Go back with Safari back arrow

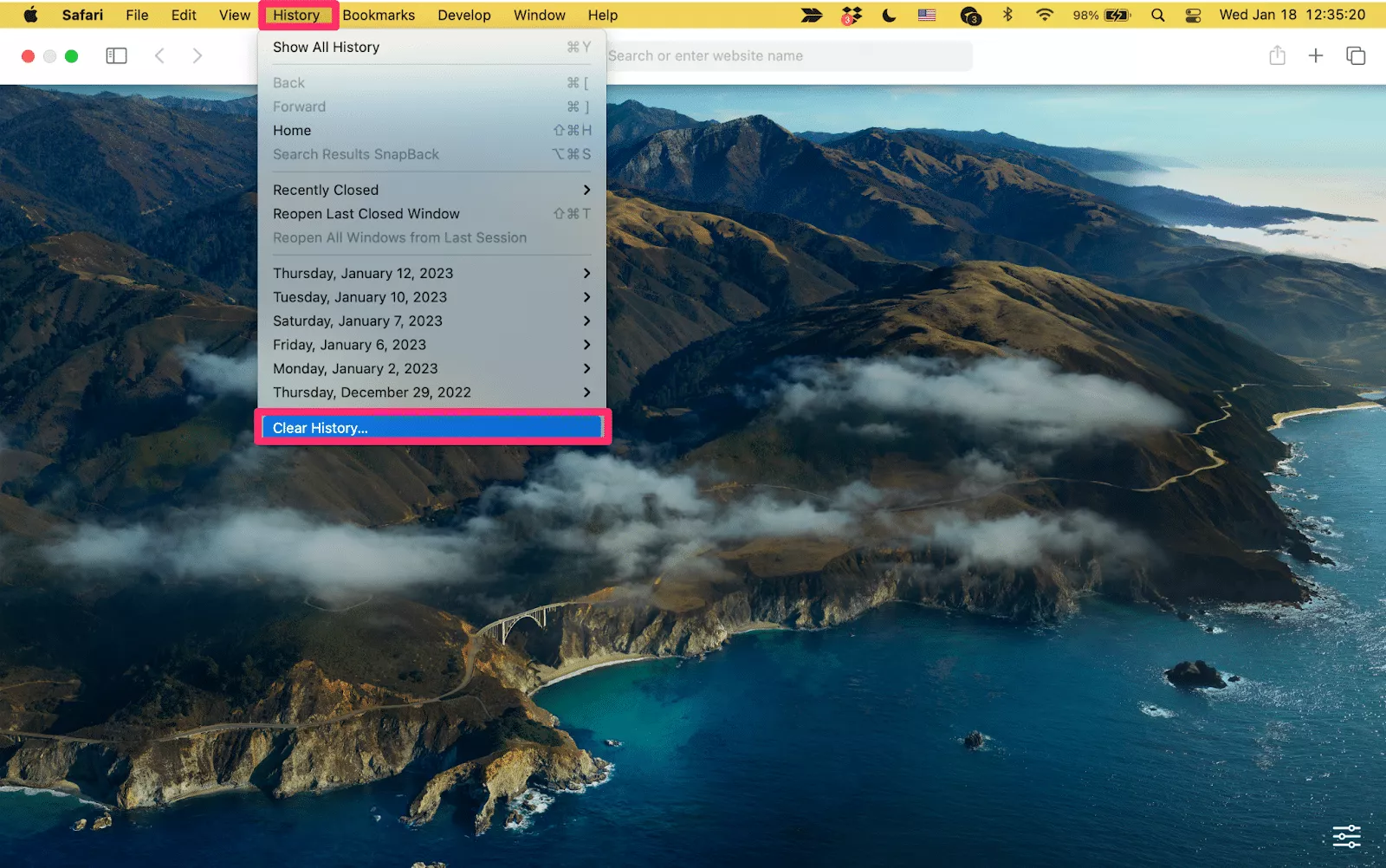point(159,55)
